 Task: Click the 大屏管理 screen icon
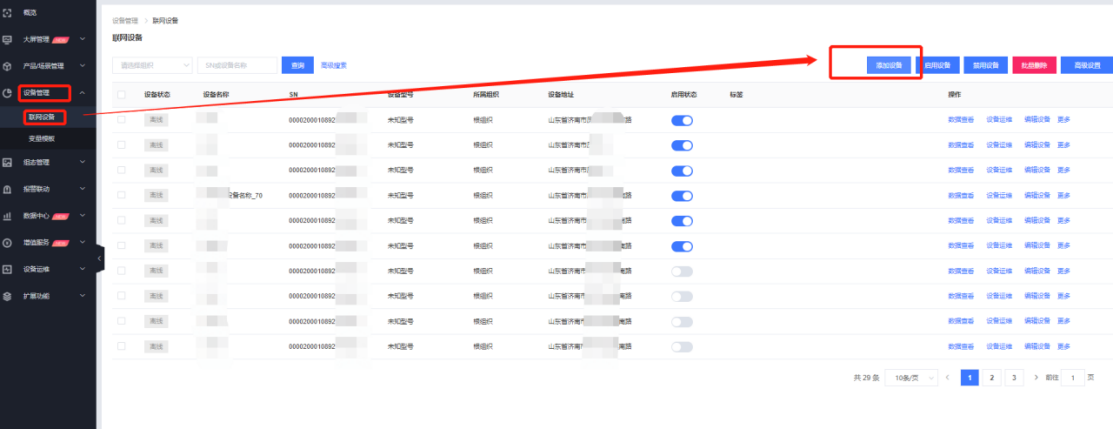click(8, 39)
